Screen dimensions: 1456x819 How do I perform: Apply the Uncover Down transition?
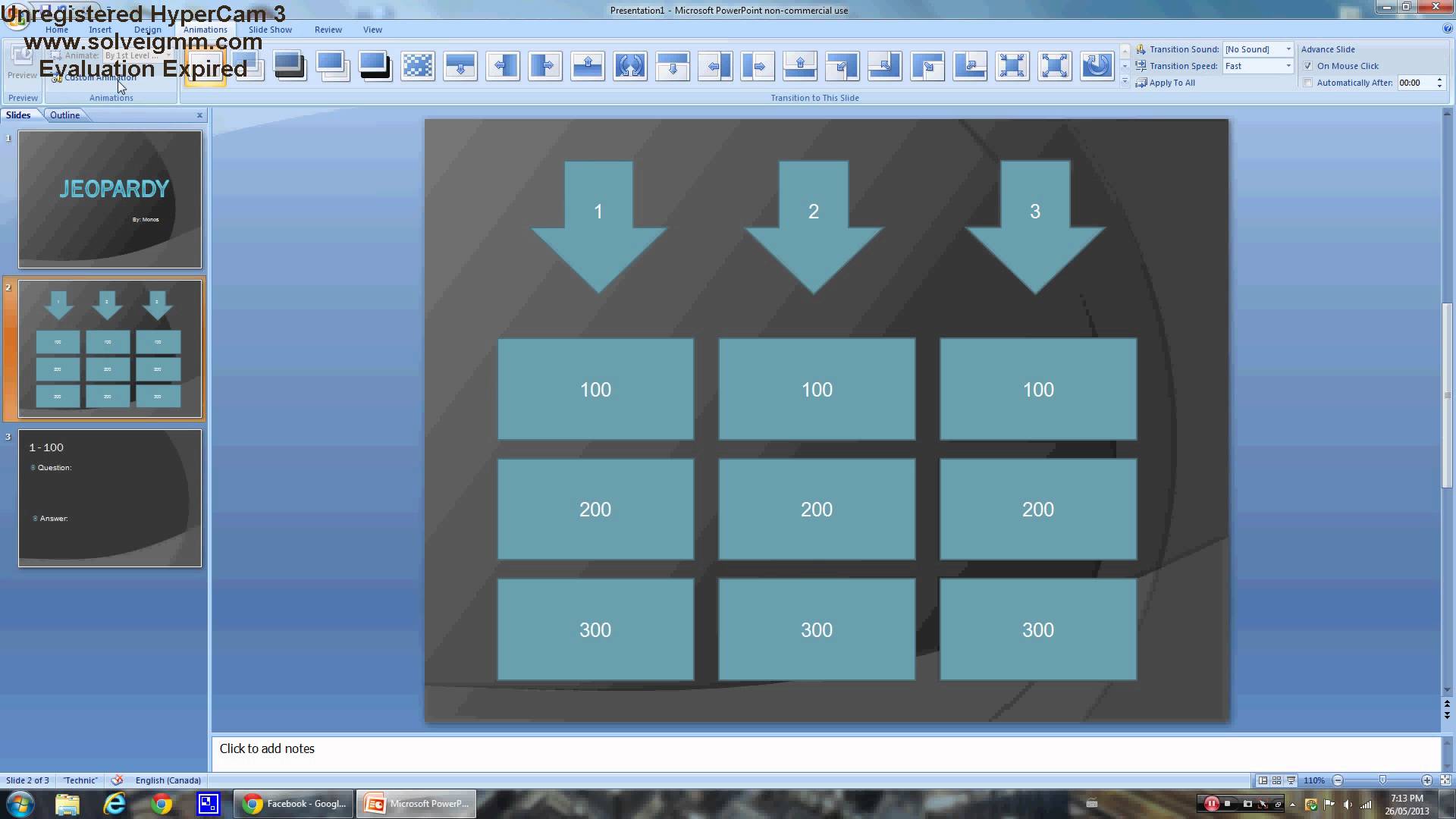coord(672,67)
